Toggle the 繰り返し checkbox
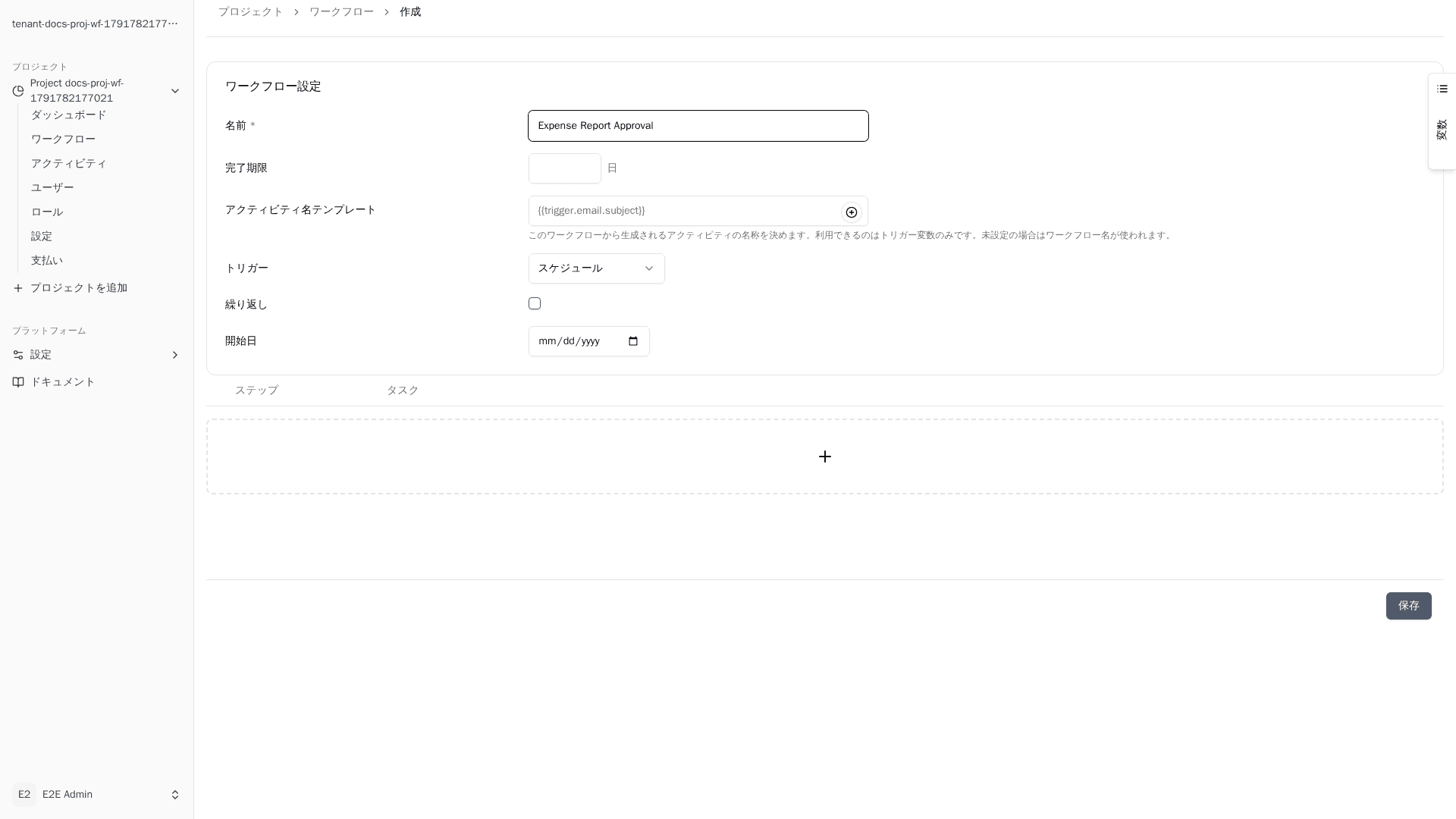The height and width of the screenshot is (819, 1456). (535, 303)
